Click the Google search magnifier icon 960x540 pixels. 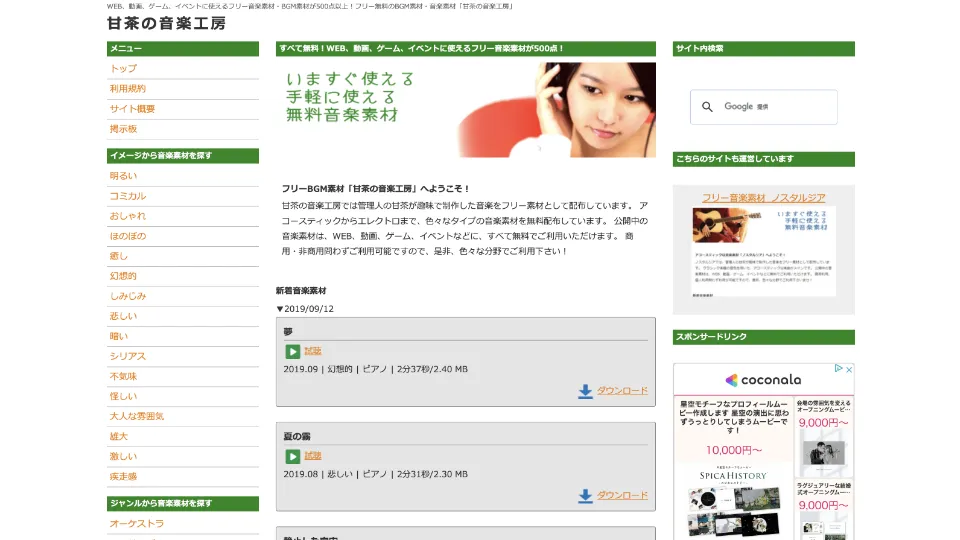click(x=707, y=107)
